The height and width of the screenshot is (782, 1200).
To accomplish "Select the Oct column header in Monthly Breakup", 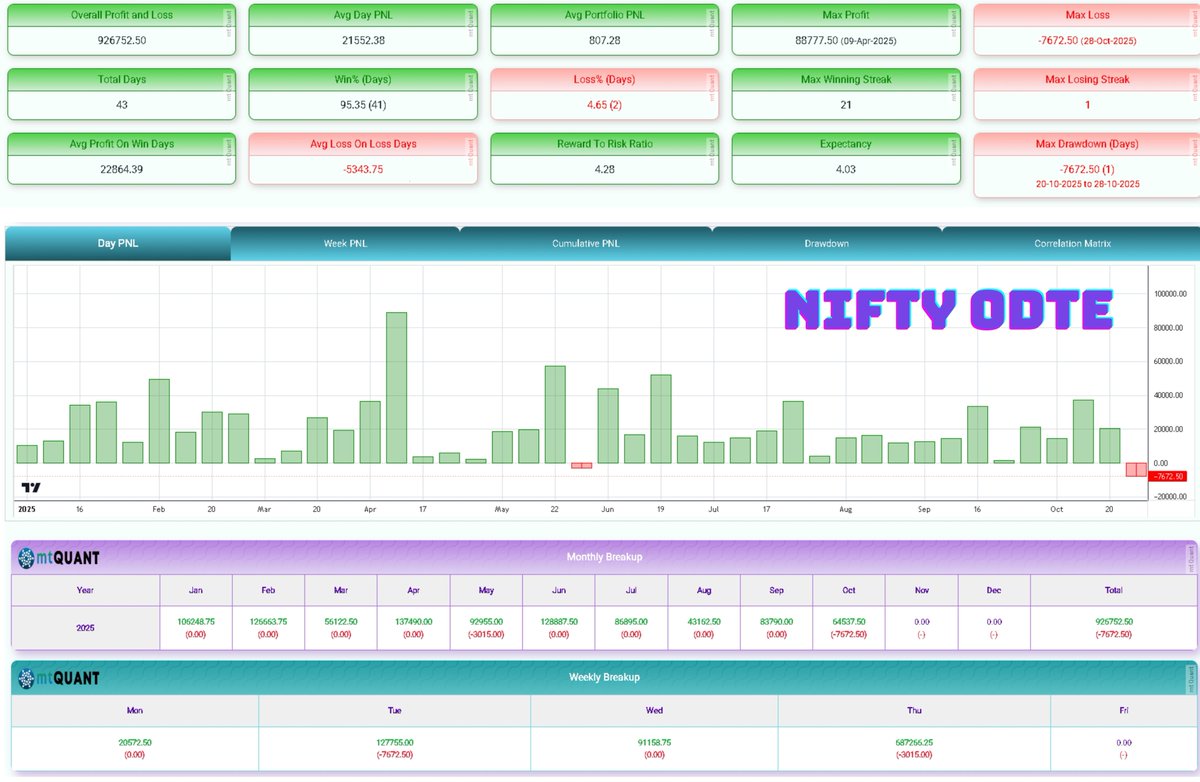I will coord(848,590).
